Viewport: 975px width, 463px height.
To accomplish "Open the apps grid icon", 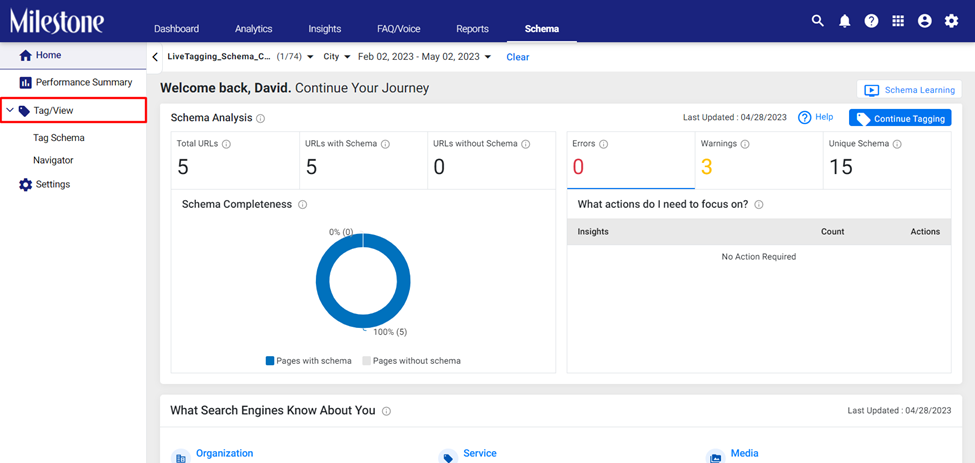I will point(898,21).
